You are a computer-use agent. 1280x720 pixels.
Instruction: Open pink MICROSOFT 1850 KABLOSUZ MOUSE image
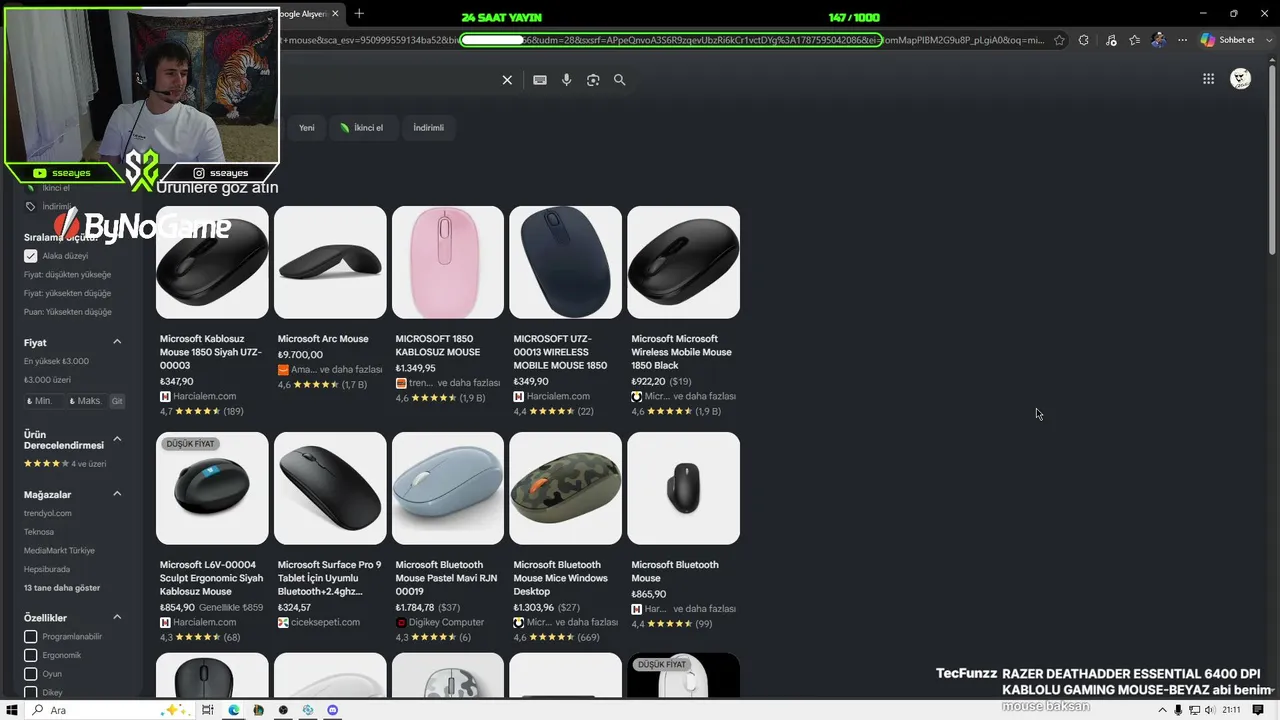[x=448, y=262]
